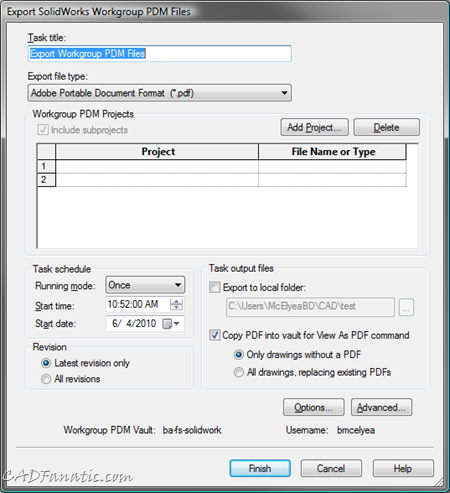Select the Project column header
The height and width of the screenshot is (493, 450).
(x=157, y=152)
